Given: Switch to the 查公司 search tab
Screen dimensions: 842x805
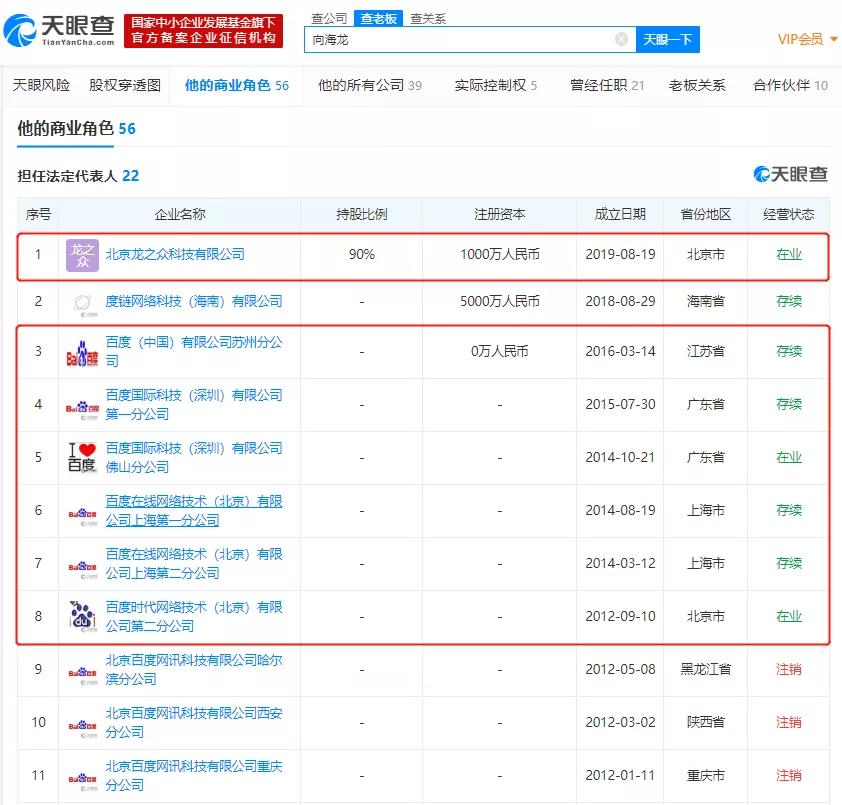Looking at the screenshot, I should [329, 18].
